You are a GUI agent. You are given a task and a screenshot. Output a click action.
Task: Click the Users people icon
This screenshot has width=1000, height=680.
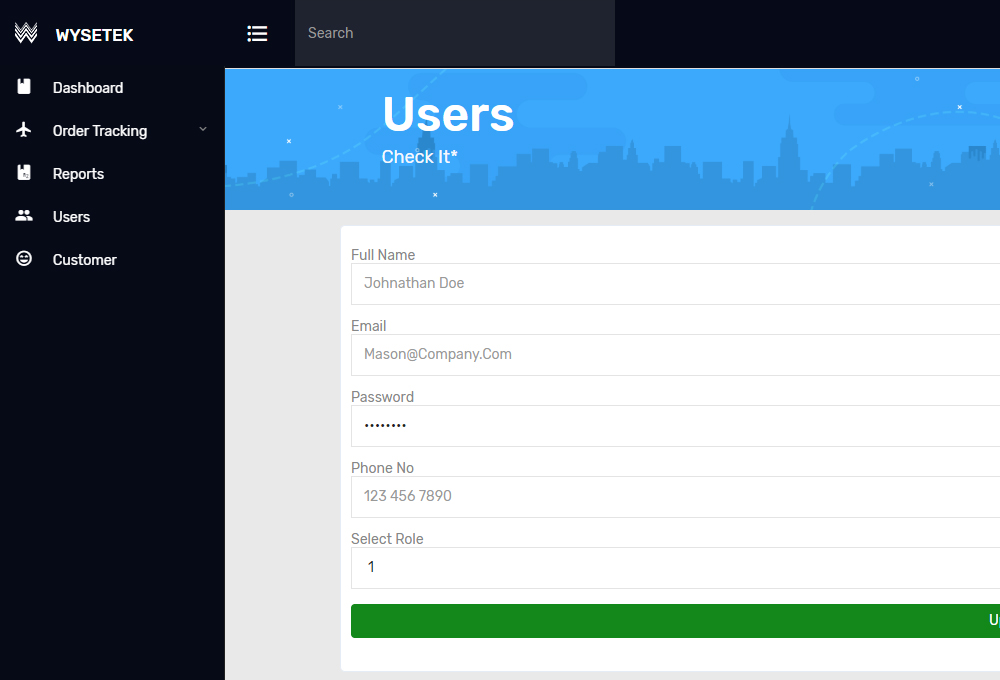coord(24,216)
